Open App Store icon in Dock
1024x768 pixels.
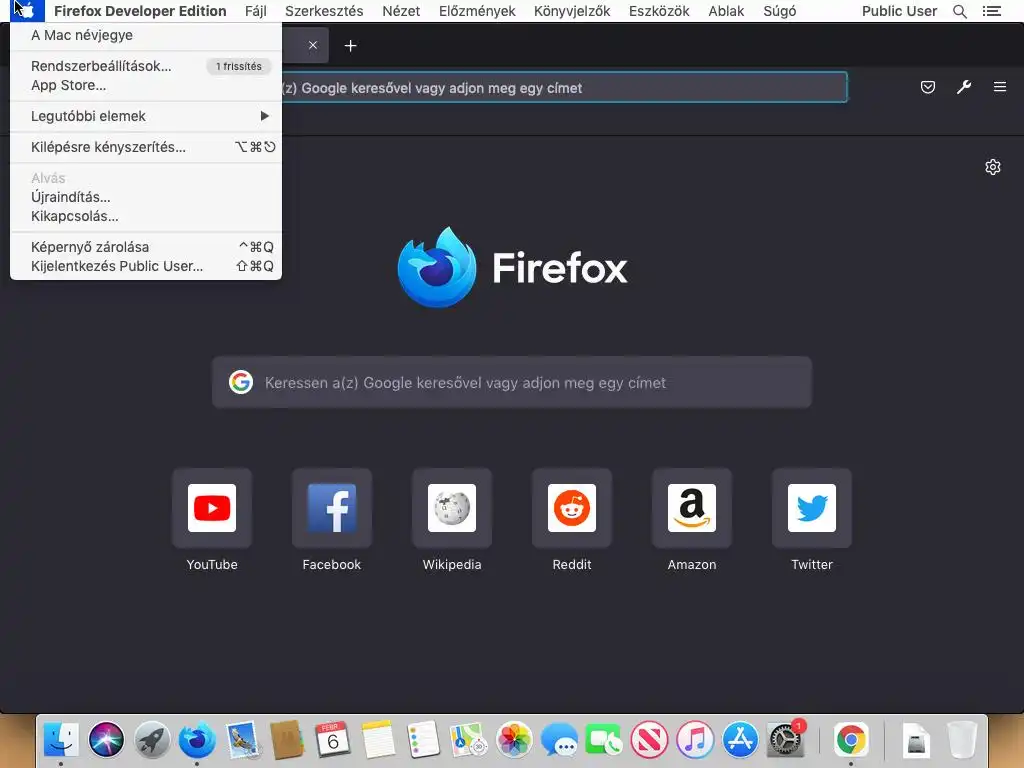(x=740, y=740)
